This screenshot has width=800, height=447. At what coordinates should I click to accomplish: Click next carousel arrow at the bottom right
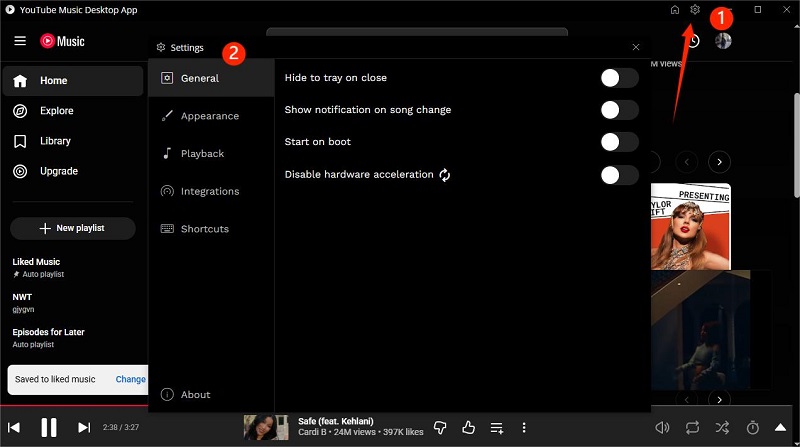(719, 400)
